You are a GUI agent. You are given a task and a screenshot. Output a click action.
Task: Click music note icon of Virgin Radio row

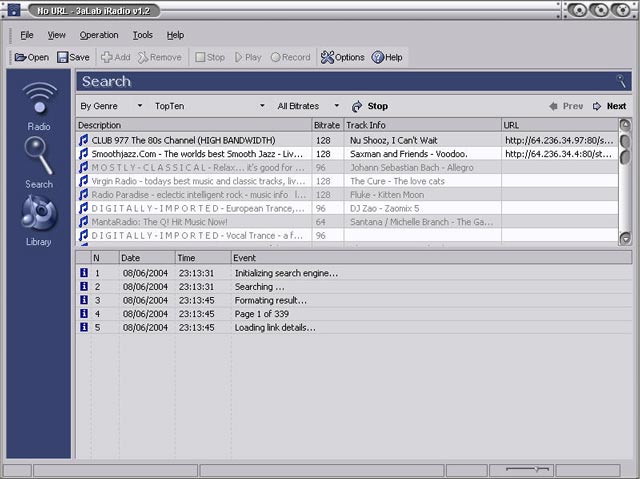tap(83, 181)
